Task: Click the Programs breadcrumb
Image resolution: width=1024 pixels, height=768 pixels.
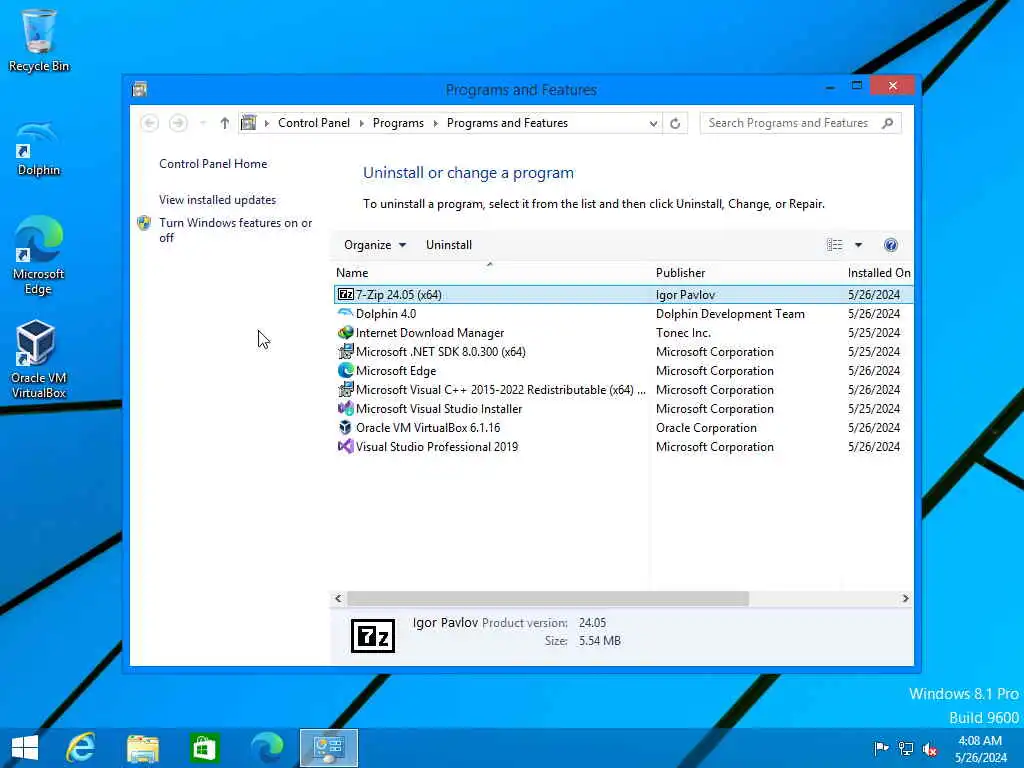Action: click(x=398, y=123)
